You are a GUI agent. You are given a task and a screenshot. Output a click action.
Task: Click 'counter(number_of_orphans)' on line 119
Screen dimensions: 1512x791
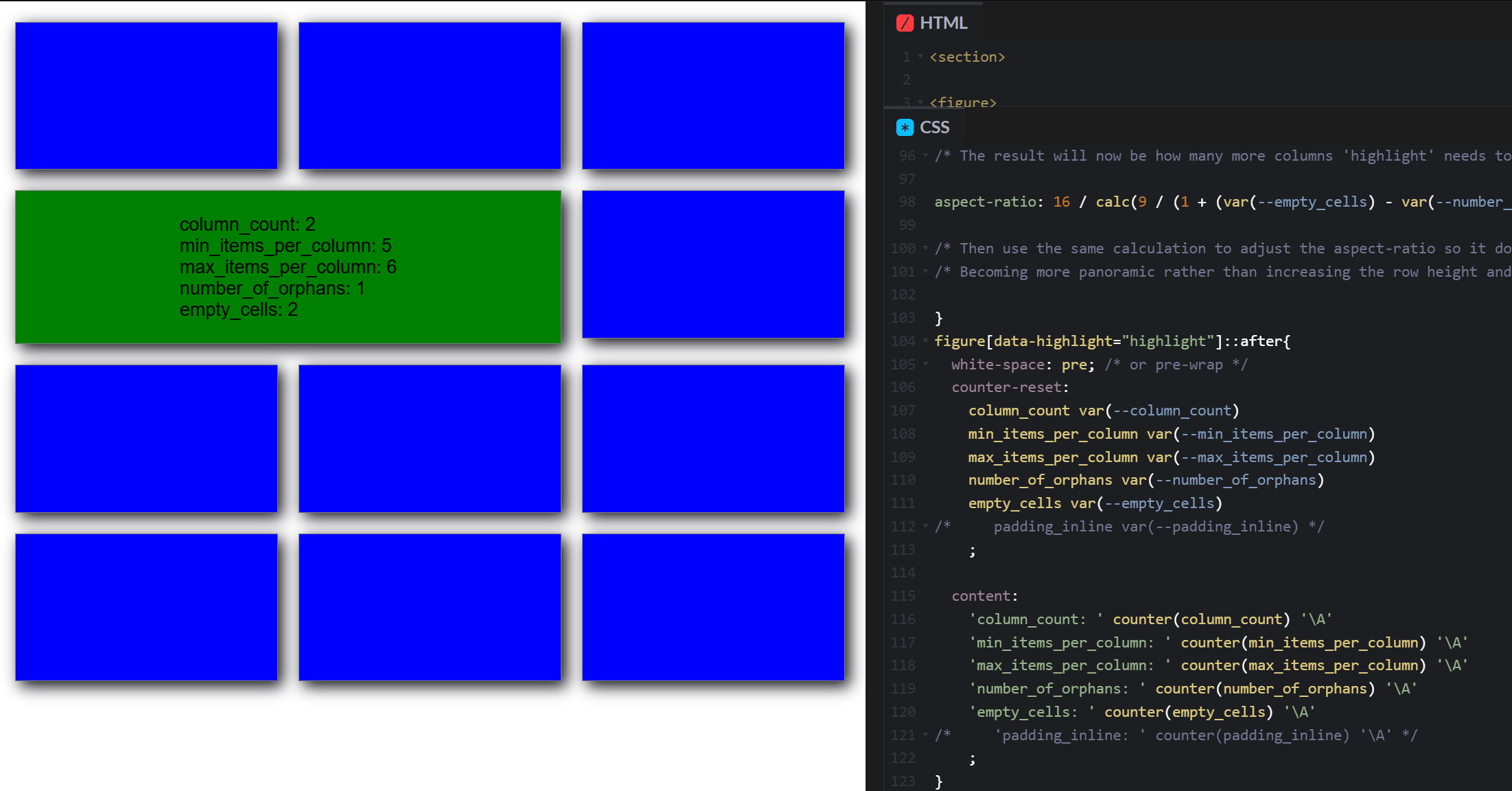pos(1266,689)
